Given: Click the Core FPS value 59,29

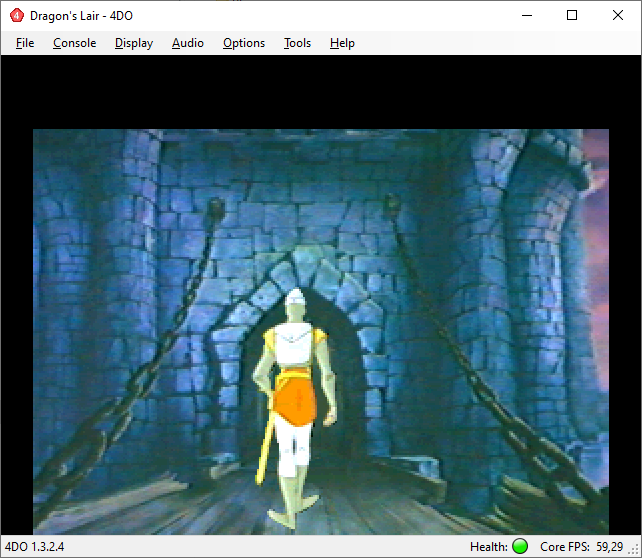Looking at the screenshot, I should click(609, 547).
